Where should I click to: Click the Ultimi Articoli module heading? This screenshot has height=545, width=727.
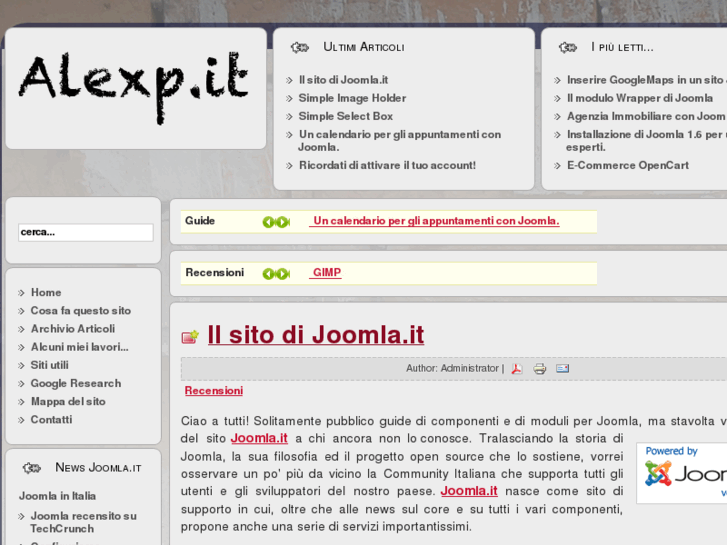pyautogui.click(x=364, y=47)
